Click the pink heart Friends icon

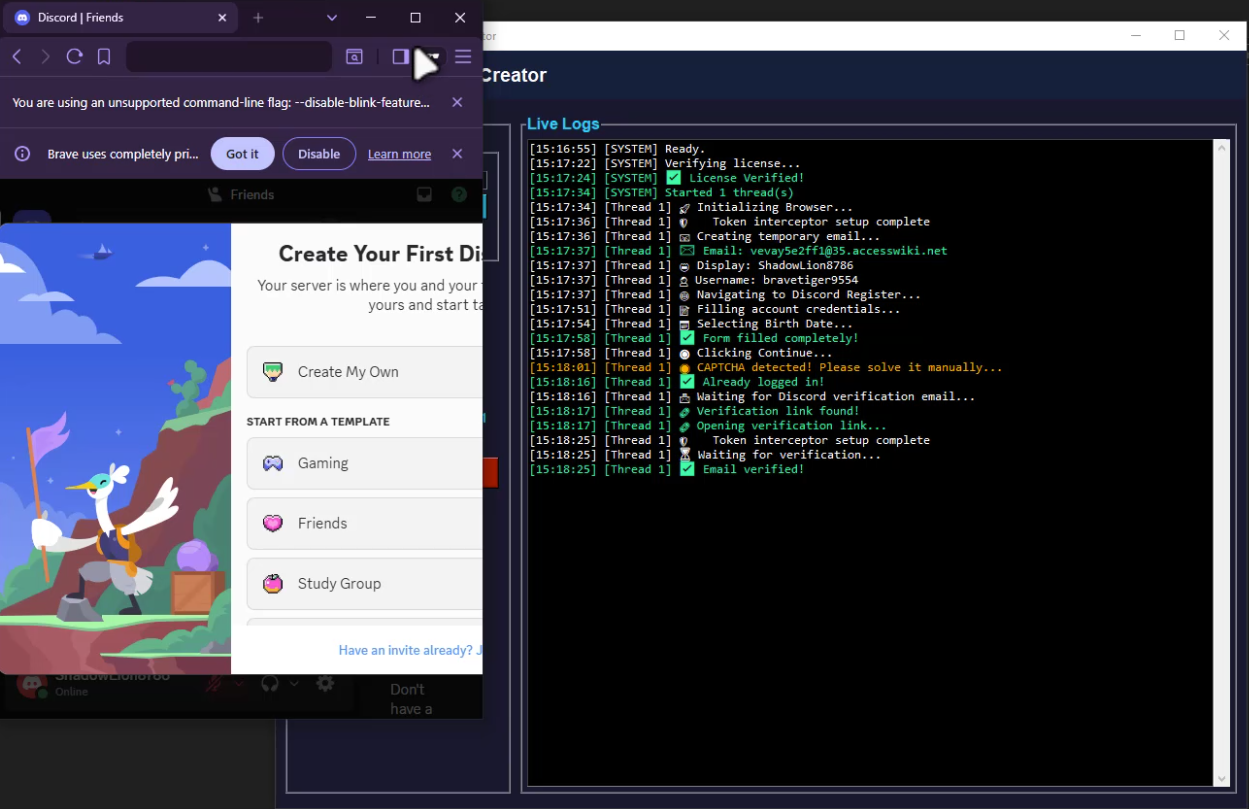coord(273,524)
